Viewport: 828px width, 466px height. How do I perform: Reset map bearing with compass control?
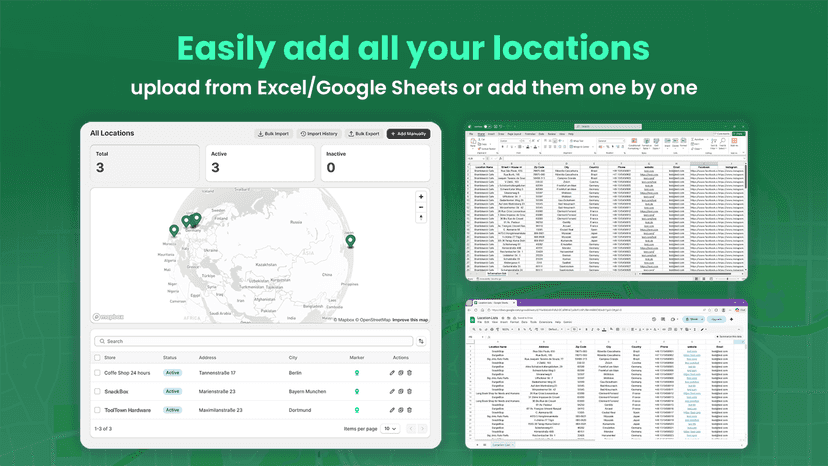(x=421, y=217)
